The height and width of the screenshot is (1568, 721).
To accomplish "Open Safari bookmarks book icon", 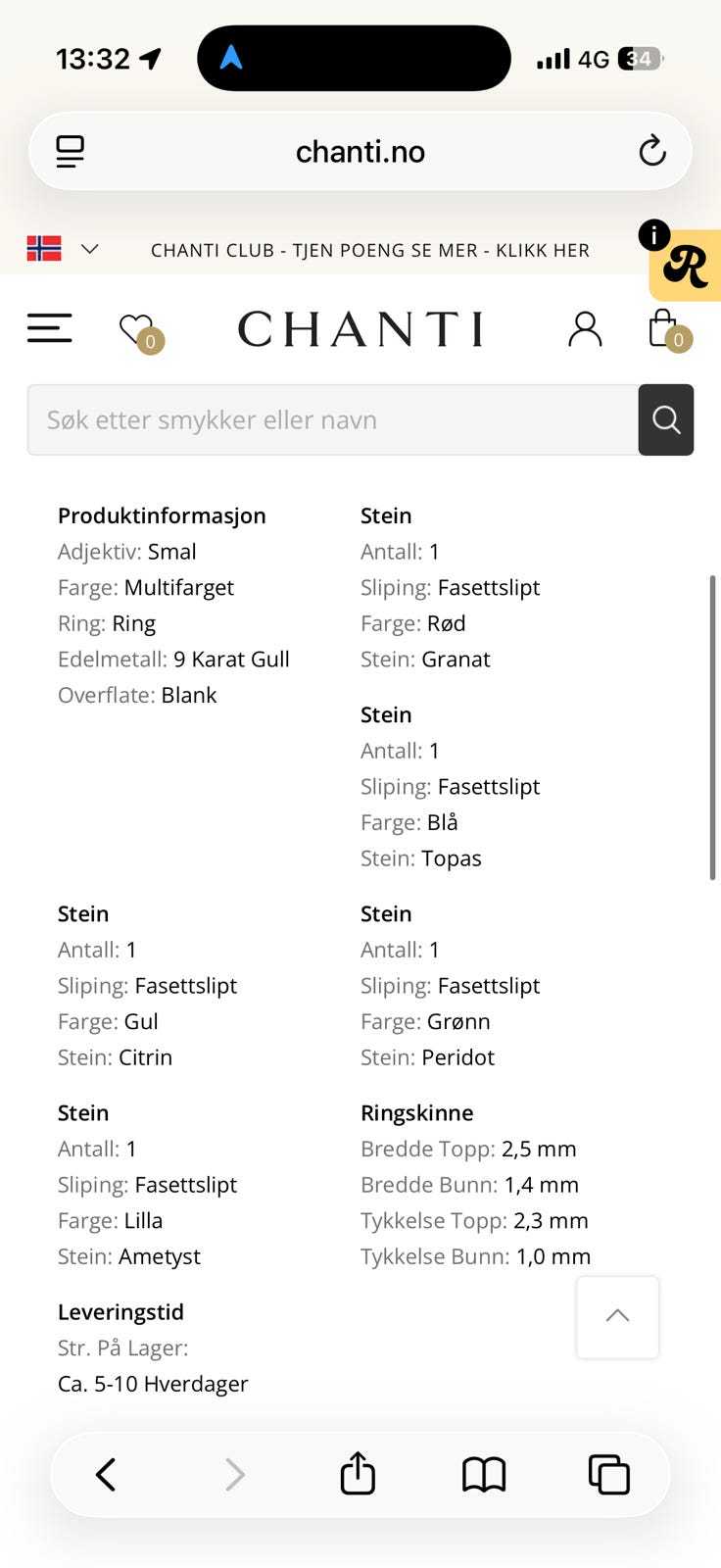I will [x=484, y=1474].
